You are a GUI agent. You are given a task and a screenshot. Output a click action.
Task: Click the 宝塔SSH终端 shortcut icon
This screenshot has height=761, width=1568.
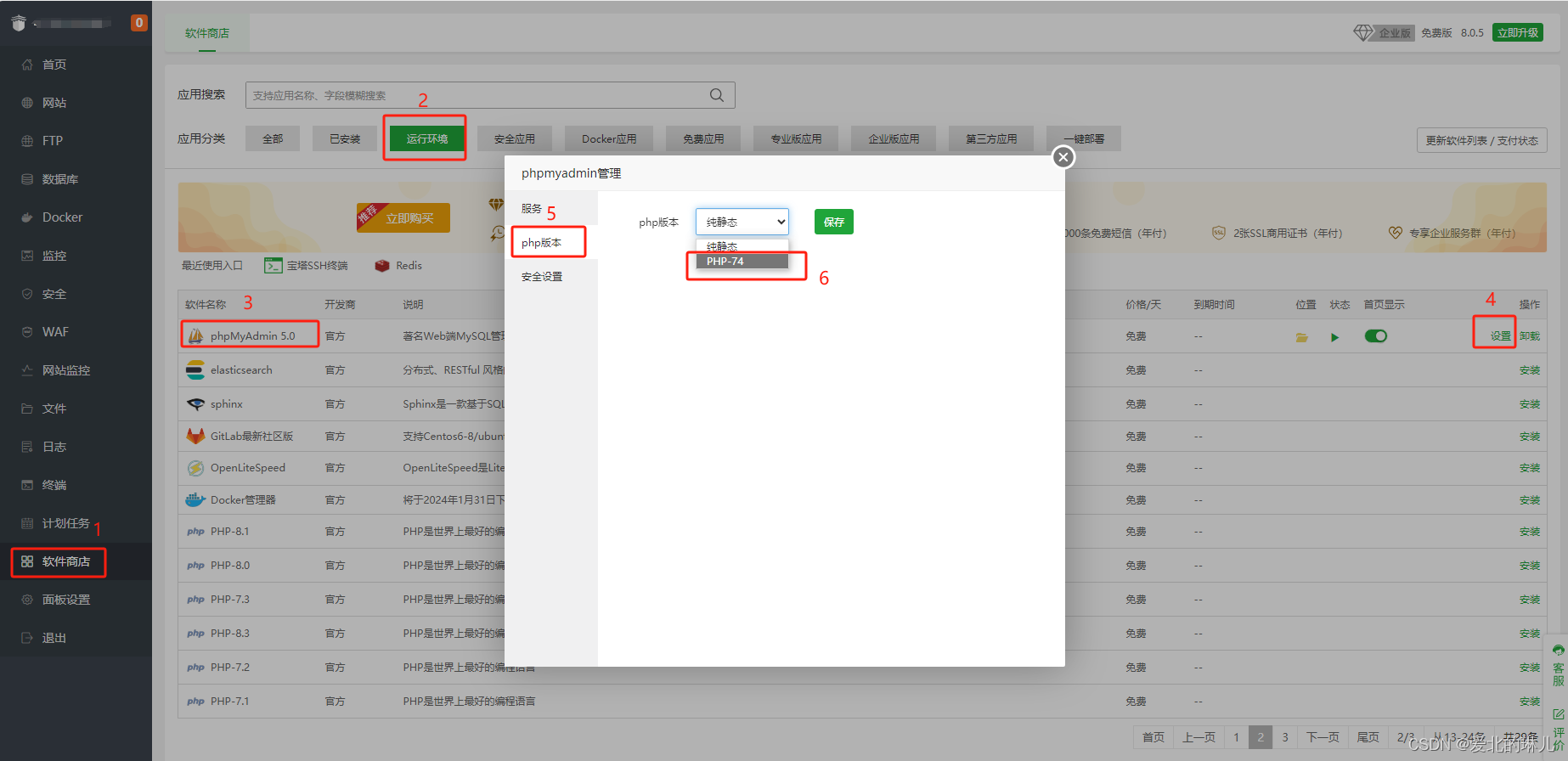(x=274, y=266)
